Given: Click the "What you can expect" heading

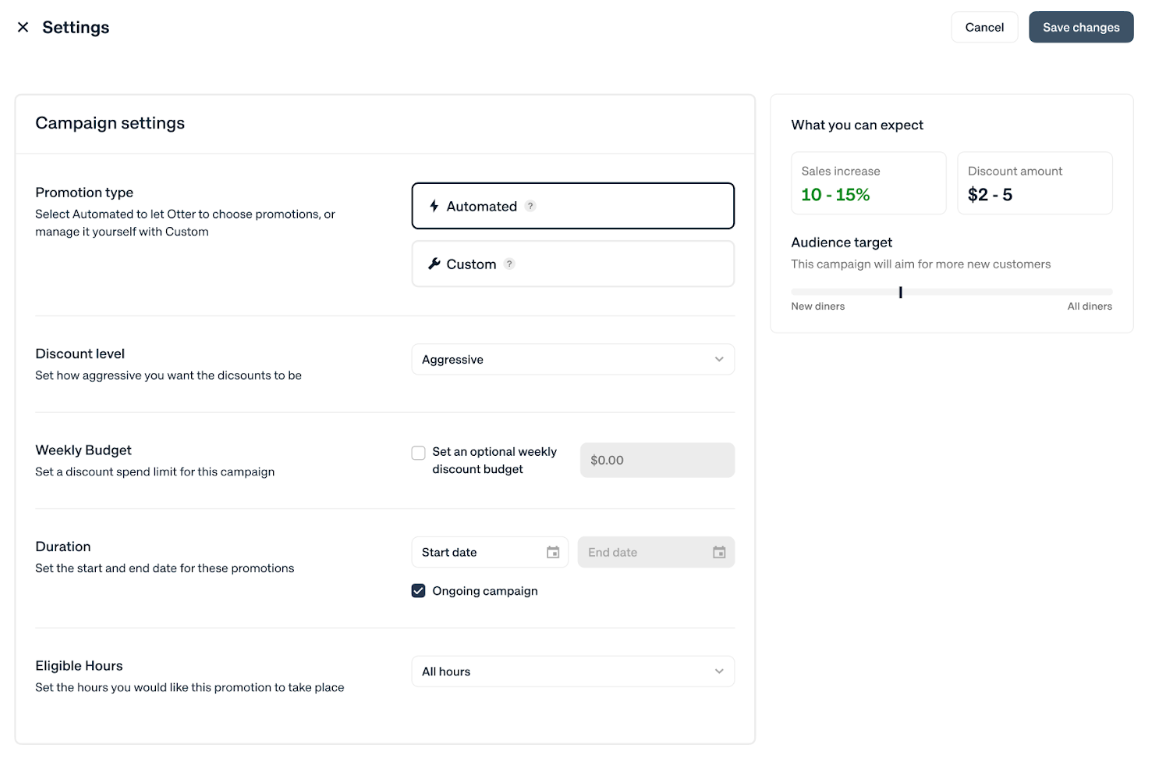Looking at the screenshot, I should pos(857,125).
